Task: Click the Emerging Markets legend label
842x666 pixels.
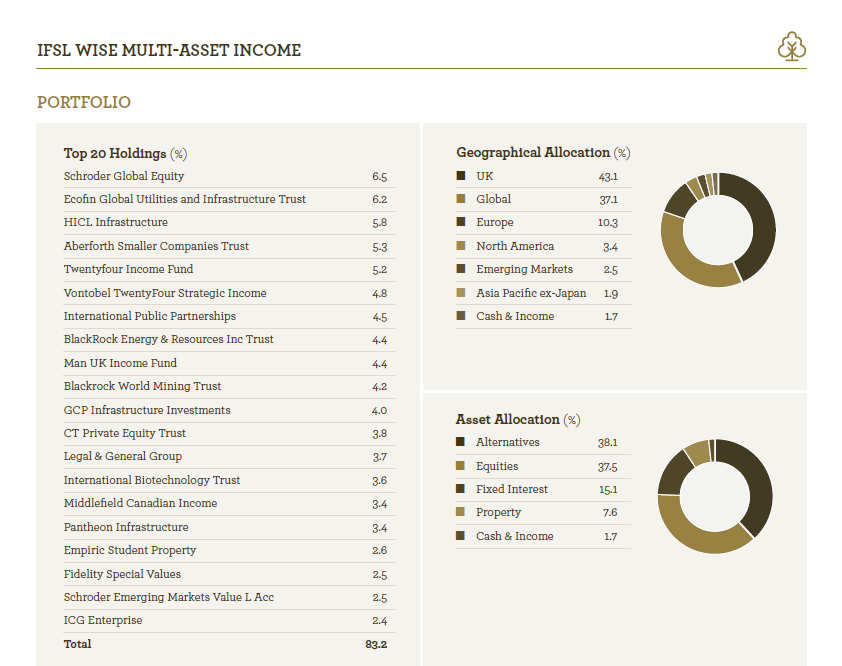Action: tap(525, 270)
